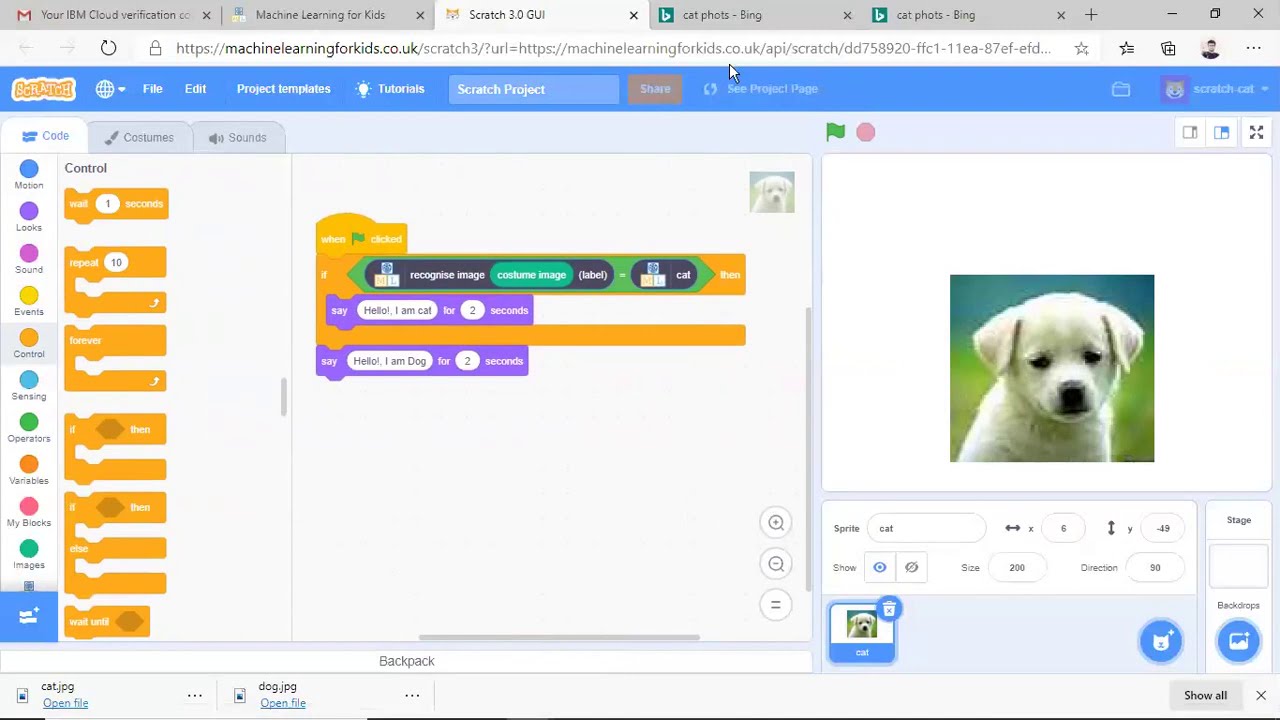Click the sprite Size field
Screen dimensions: 1280x720
point(1017,567)
